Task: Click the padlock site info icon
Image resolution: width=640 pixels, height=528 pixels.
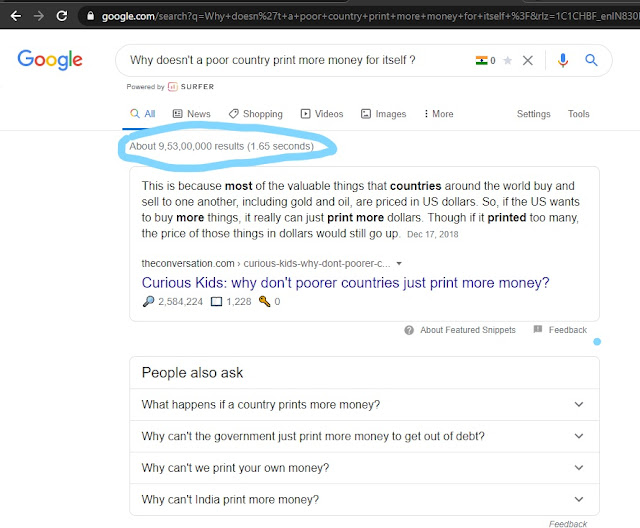Action: point(91,16)
